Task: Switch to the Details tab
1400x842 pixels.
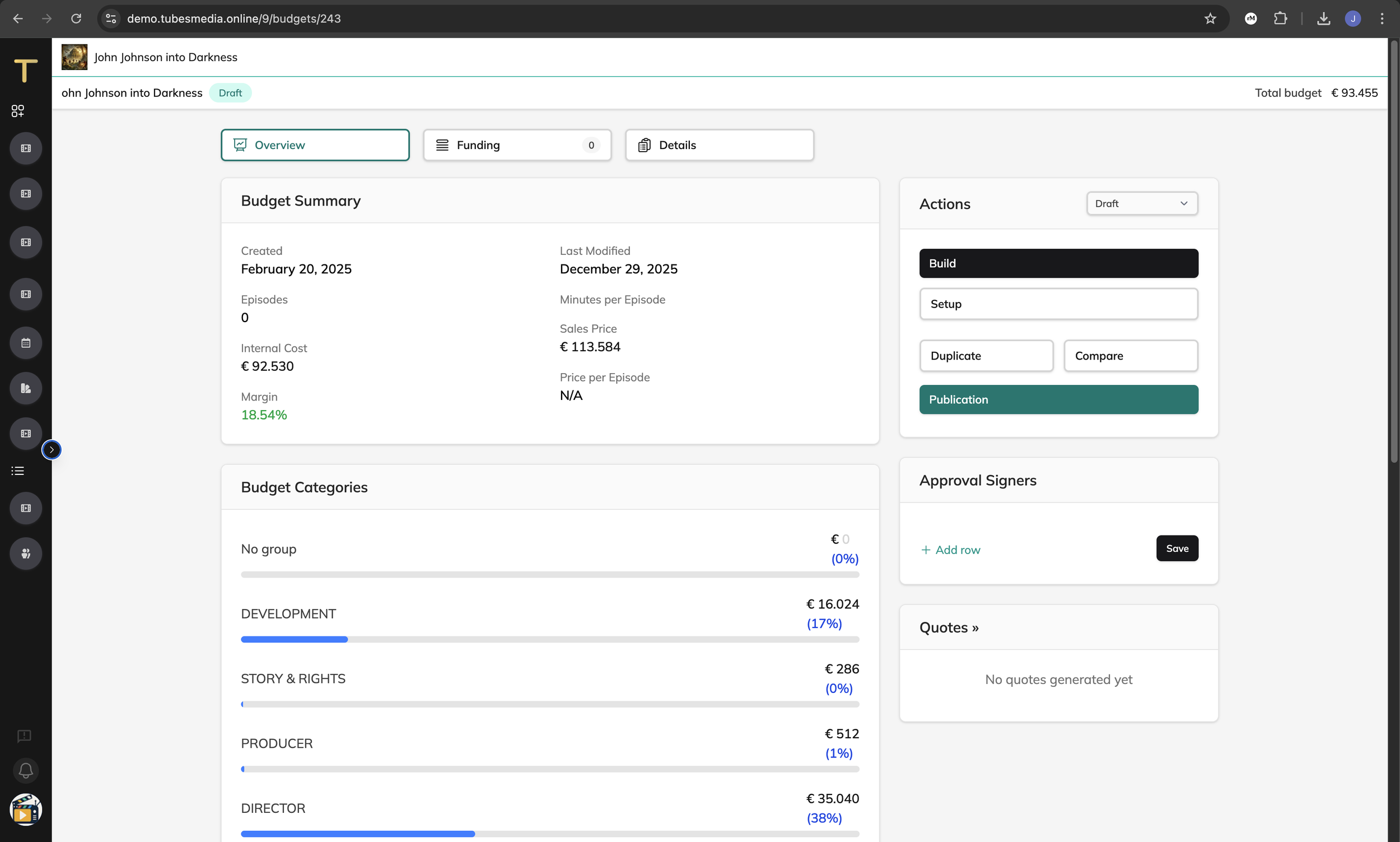Action: 719,145
